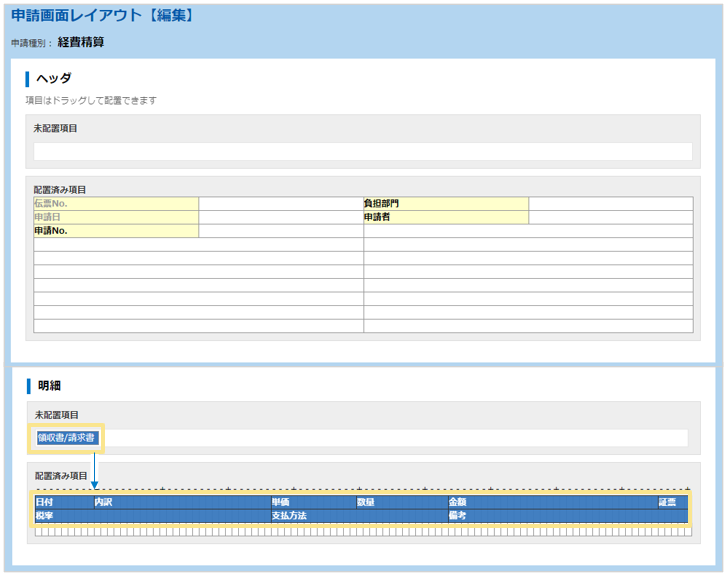This screenshot has height=575, width=724.
Task: Click the empty cell right of 申請者
Action: pos(610,217)
